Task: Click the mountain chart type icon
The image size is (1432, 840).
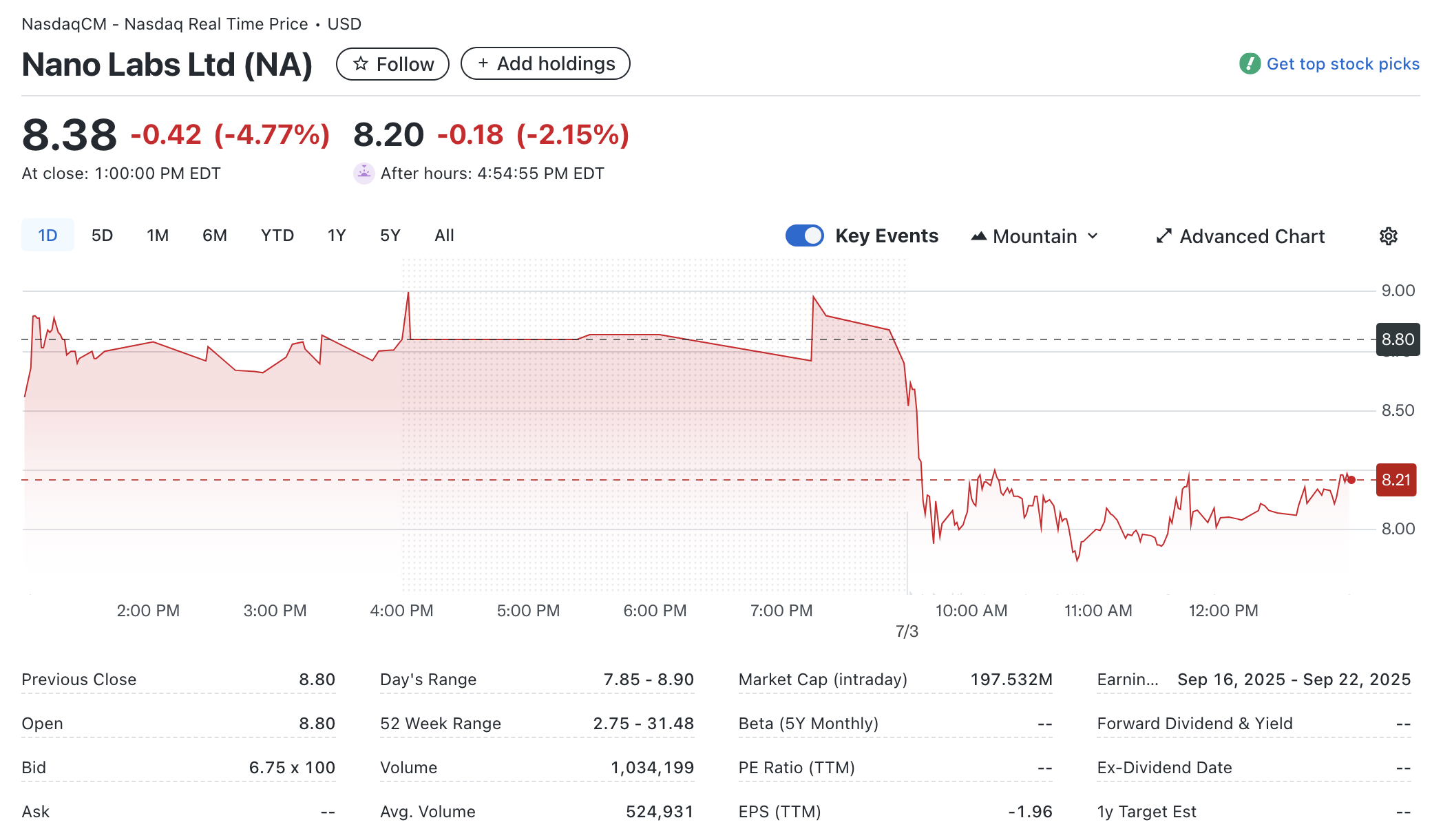Action: point(979,235)
